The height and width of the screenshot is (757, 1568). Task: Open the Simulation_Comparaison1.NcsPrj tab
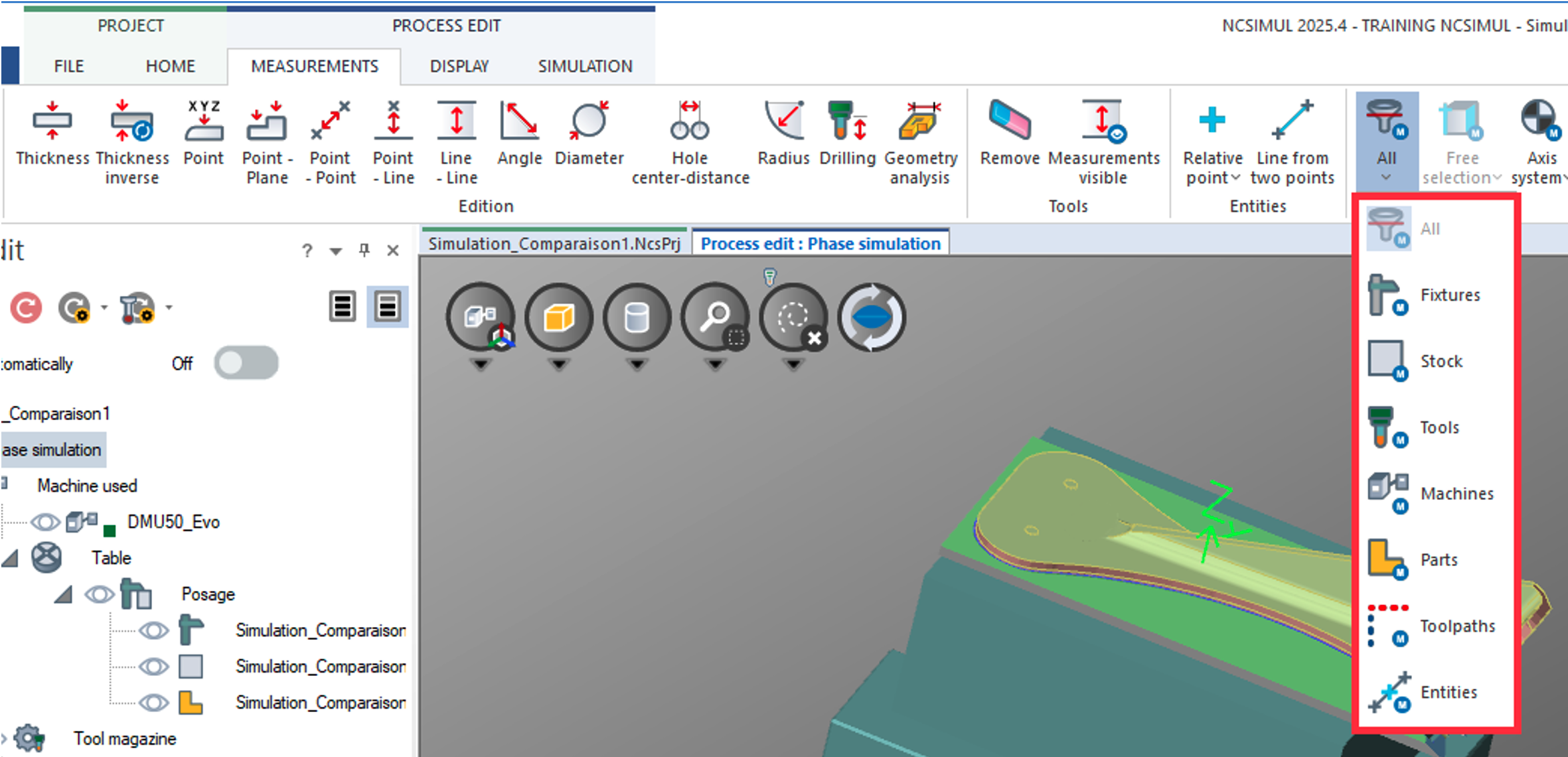pyautogui.click(x=556, y=243)
